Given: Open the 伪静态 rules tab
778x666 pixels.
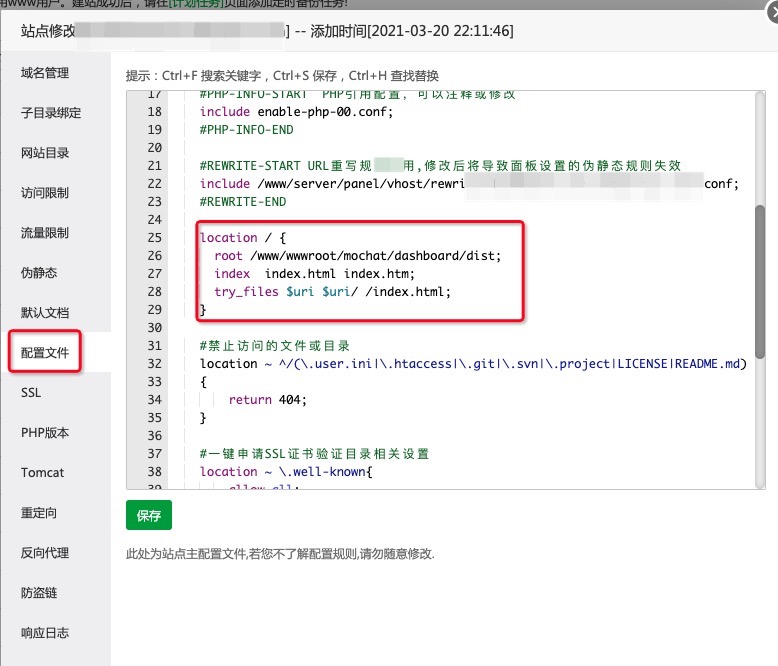Looking at the screenshot, I should click(x=39, y=273).
